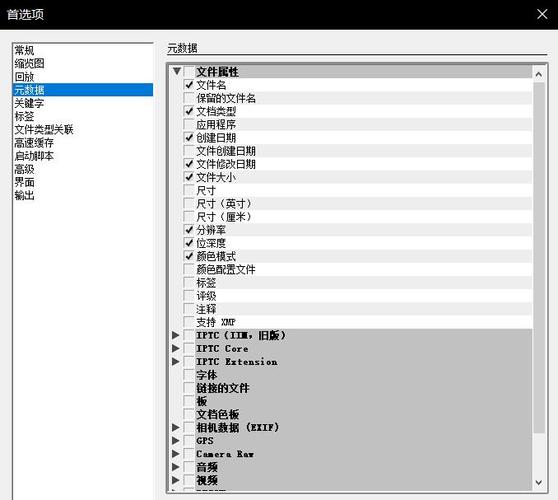
Task: Uncheck the 颜色模式 checkbox
Action: (189, 256)
